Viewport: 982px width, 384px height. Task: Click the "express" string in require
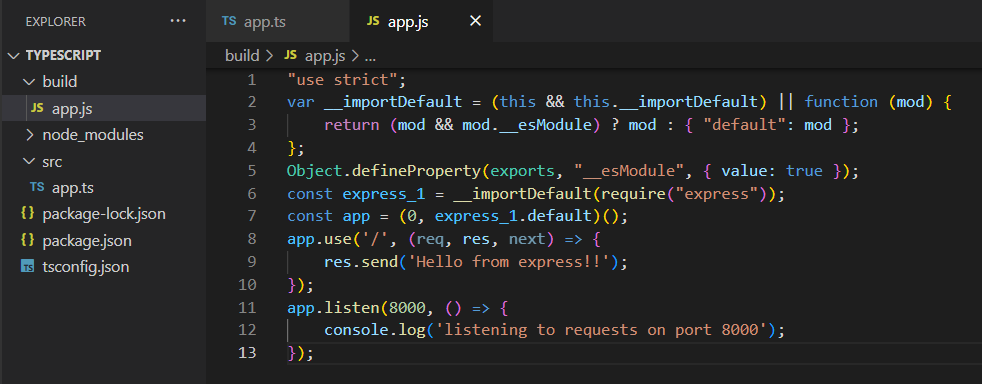(x=716, y=194)
